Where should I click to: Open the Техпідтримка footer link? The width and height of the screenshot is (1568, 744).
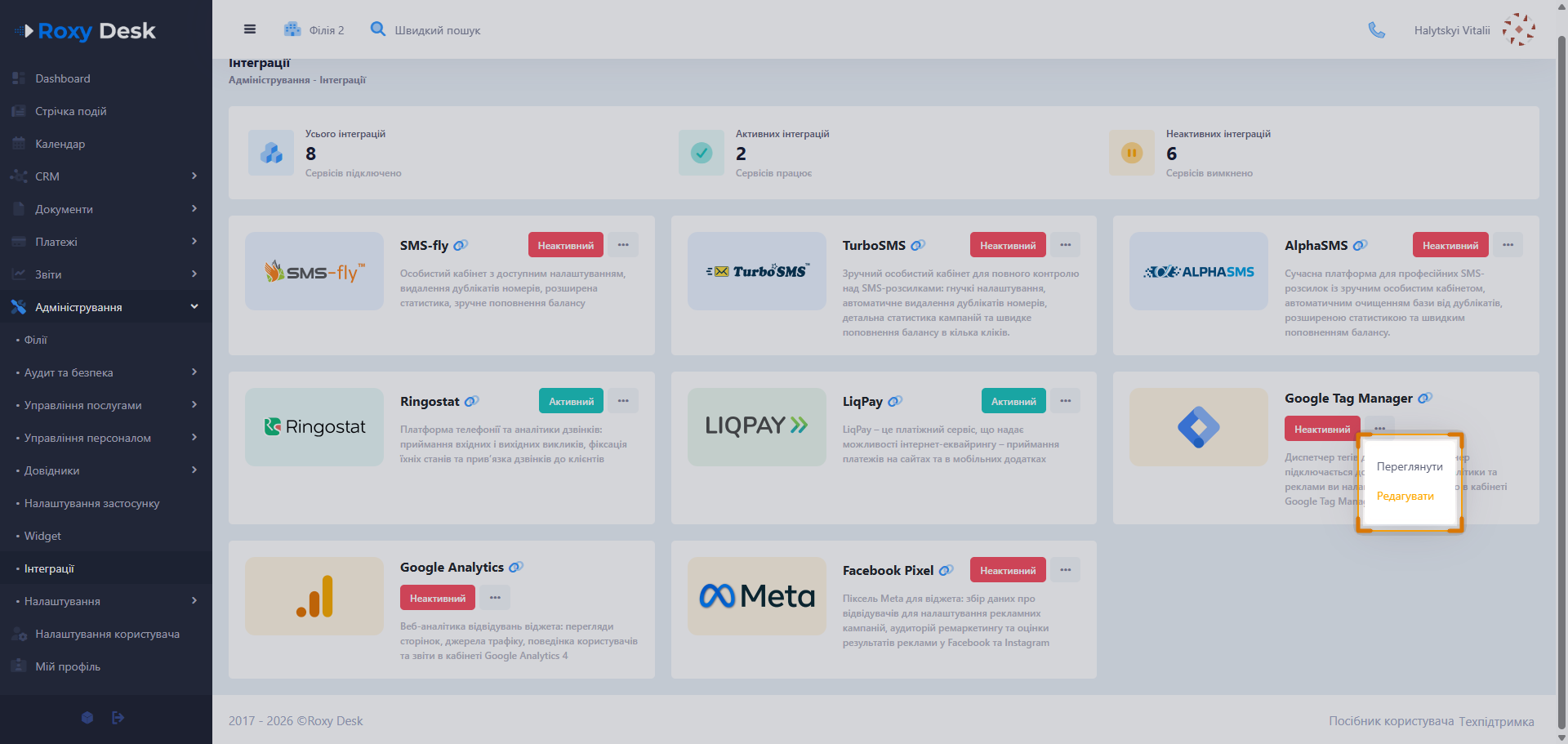pyautogui.click(x=1496, y=721)
